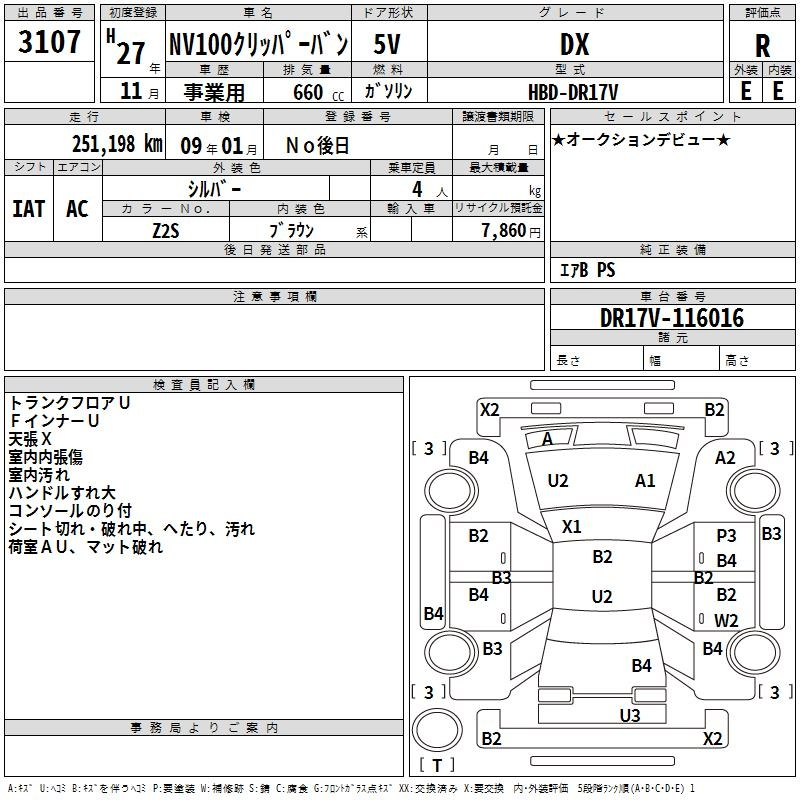The height and width of the screenshot is (800, 800).
Task: Click the spare tire circle above [T]
Action: pos(437,730)
